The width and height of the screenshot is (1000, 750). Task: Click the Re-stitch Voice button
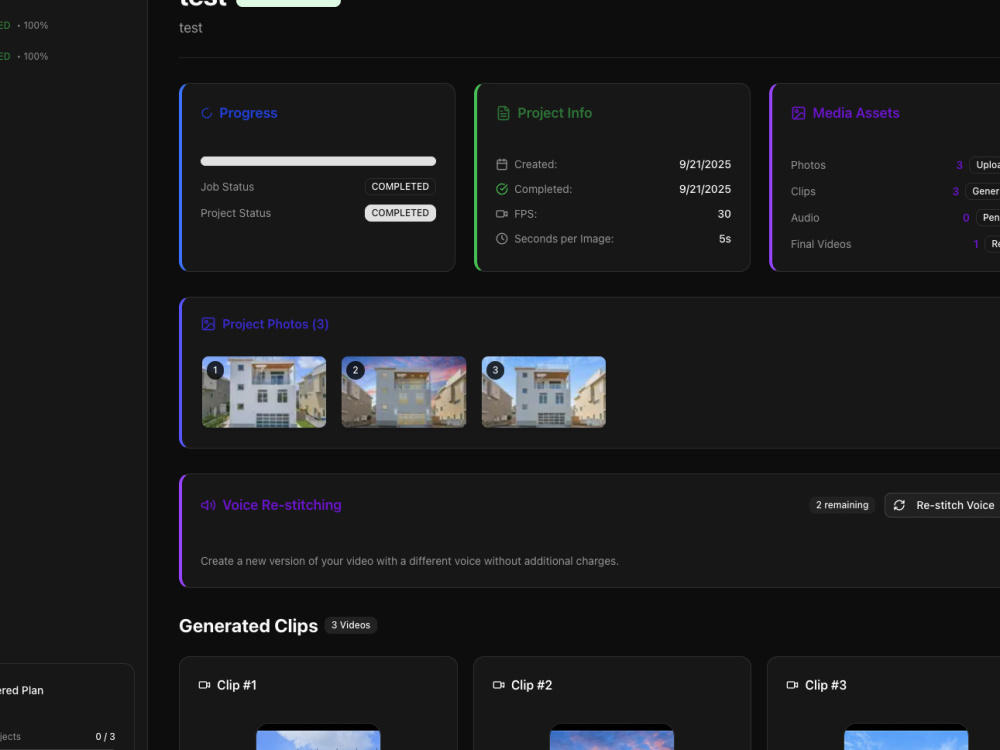pos(943,505)
